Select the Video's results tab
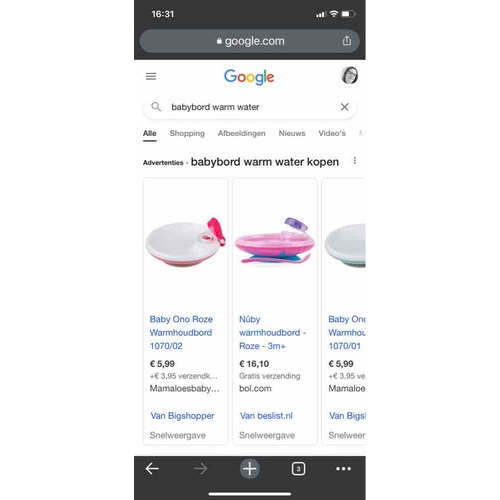500x500 pixels. click(x=332, y=133)
